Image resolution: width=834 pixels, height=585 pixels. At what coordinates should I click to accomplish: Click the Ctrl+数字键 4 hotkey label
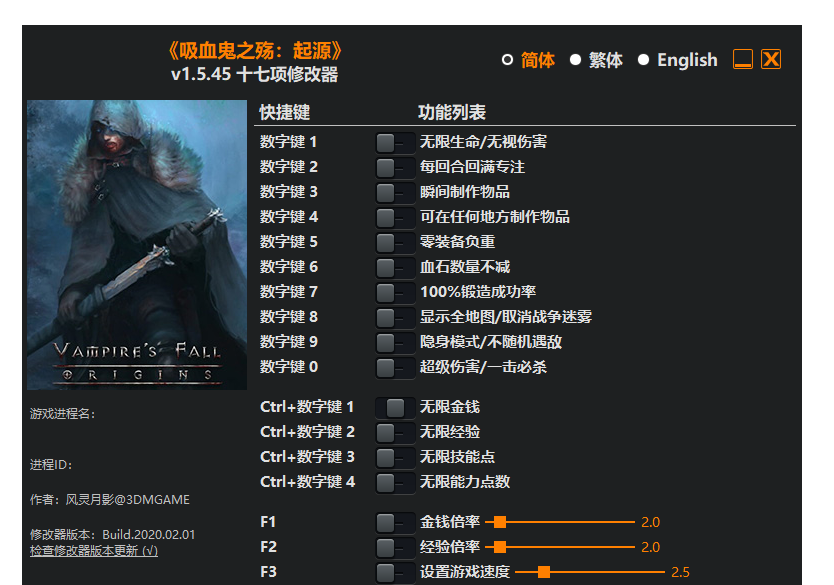click(x=307, y=482)
